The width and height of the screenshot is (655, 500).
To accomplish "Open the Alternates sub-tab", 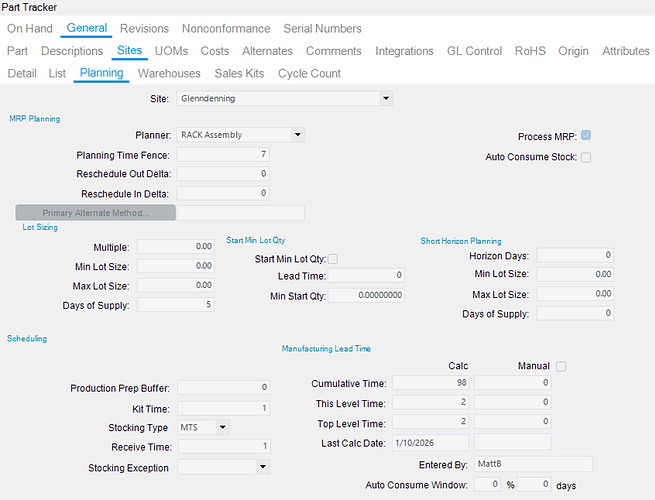I will (267, 51).
